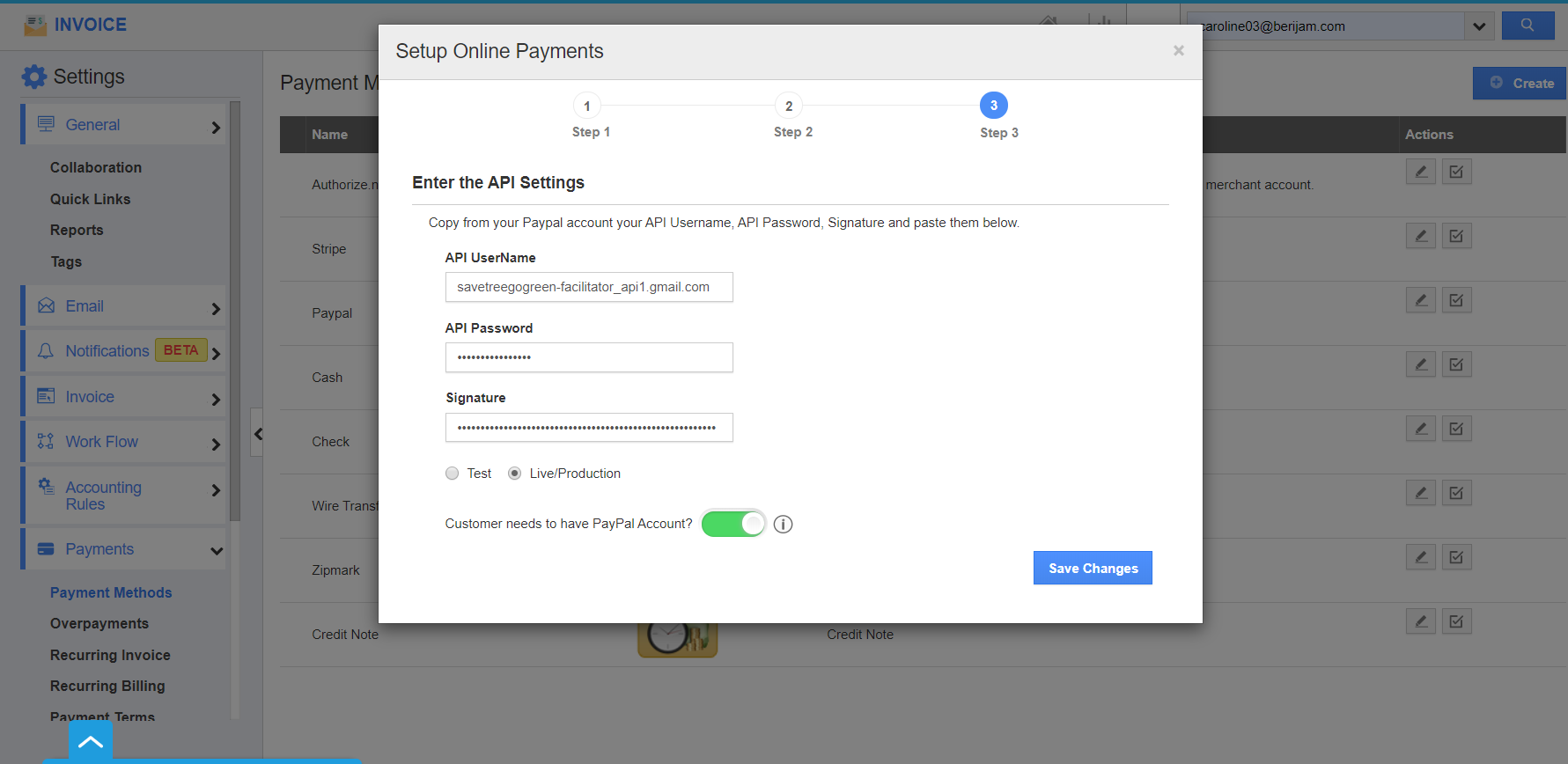Open Collaboration settings

click(96, 167)
